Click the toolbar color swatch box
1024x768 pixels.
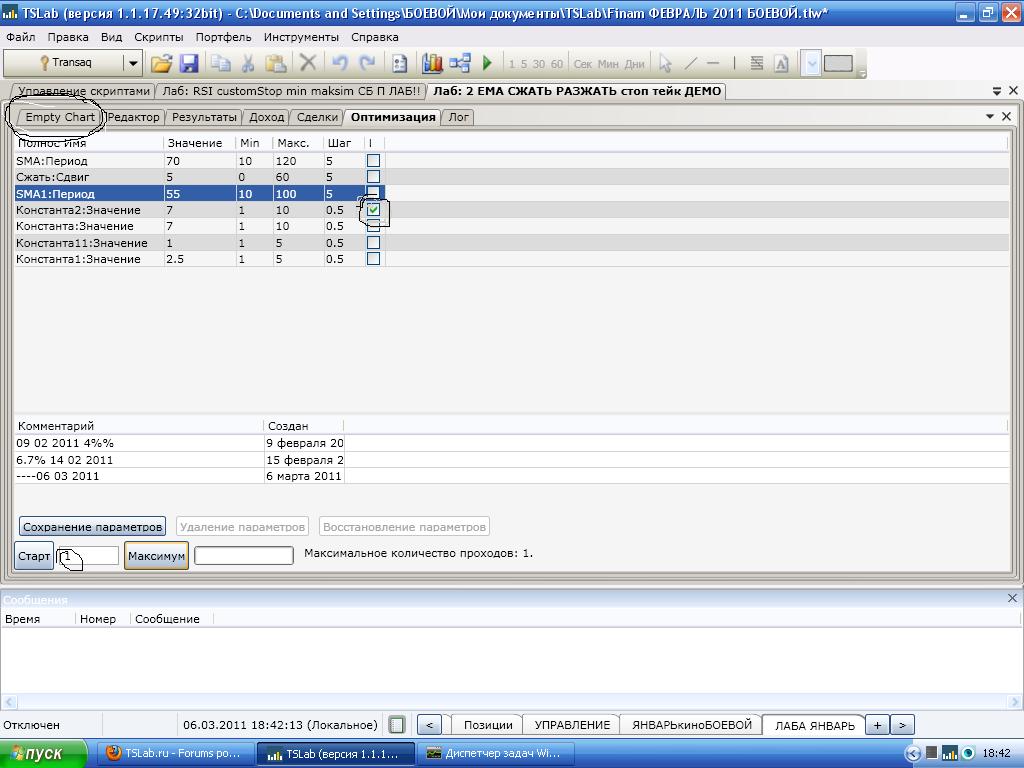[x=838, y=63]
